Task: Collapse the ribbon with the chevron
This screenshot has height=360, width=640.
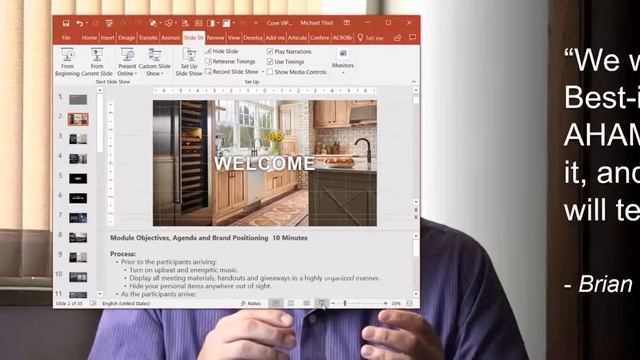Action: (413, 82)
